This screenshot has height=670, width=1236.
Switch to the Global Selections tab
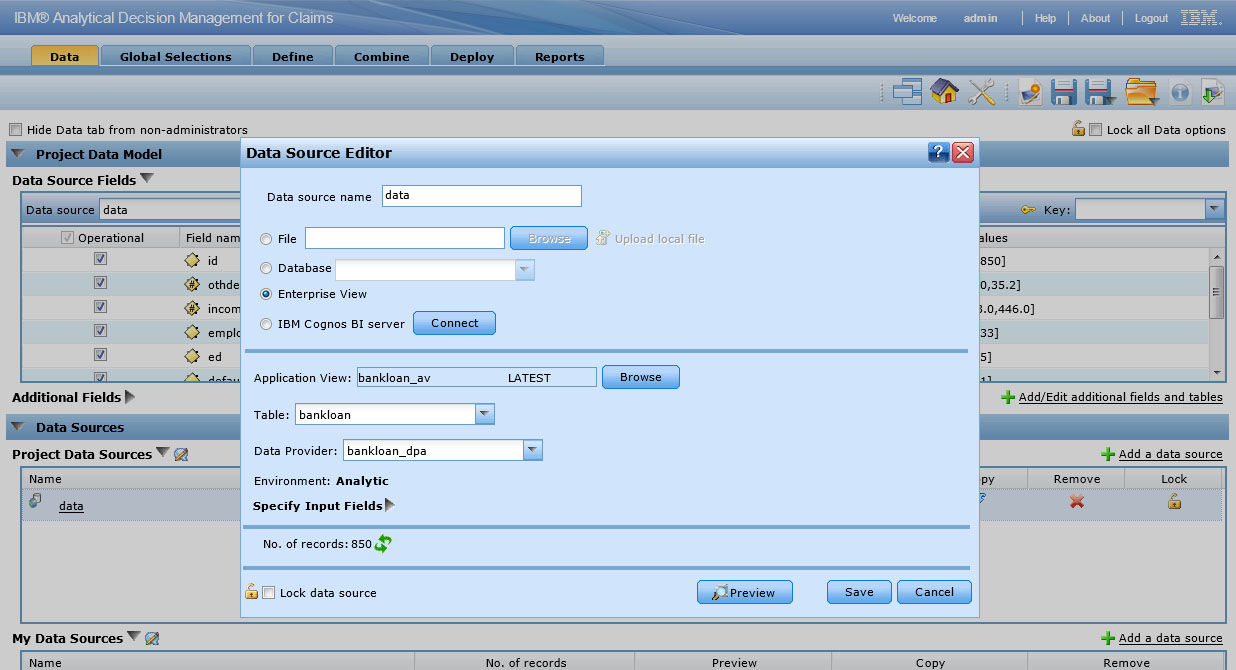(175, 56)
